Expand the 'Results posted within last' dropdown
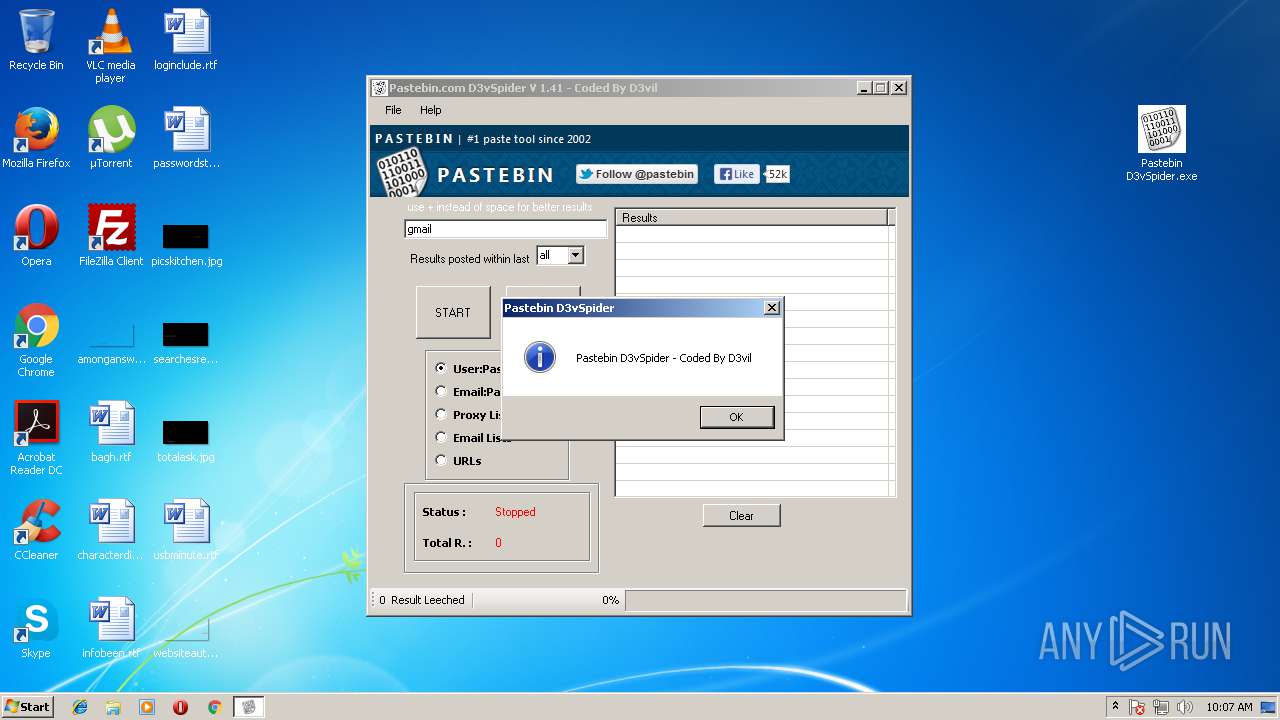The height and width of the screenshot is (720, 1280). point(575,255)
